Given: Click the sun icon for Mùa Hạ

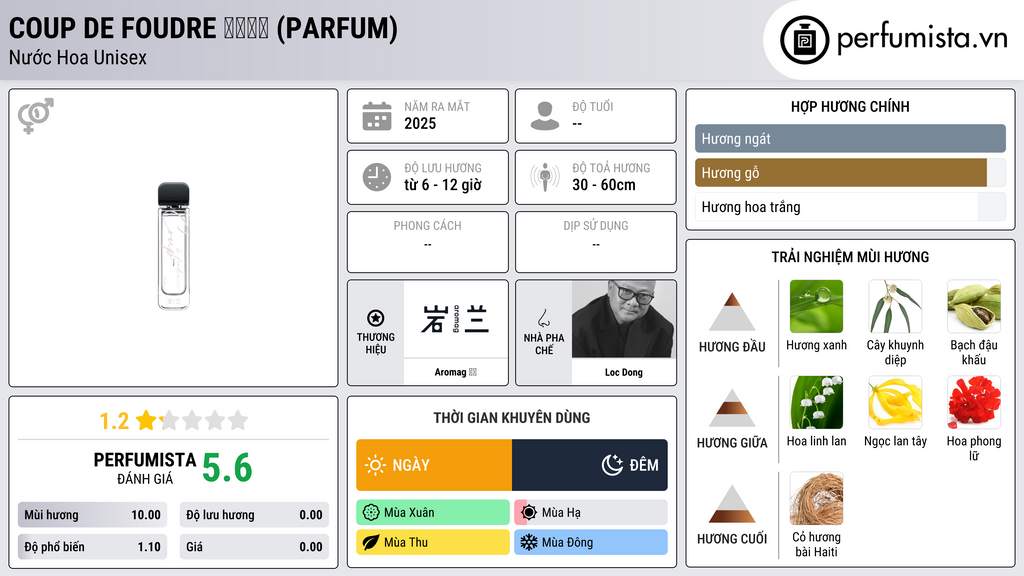Looking at the screenshot, I should click(529, 513).
